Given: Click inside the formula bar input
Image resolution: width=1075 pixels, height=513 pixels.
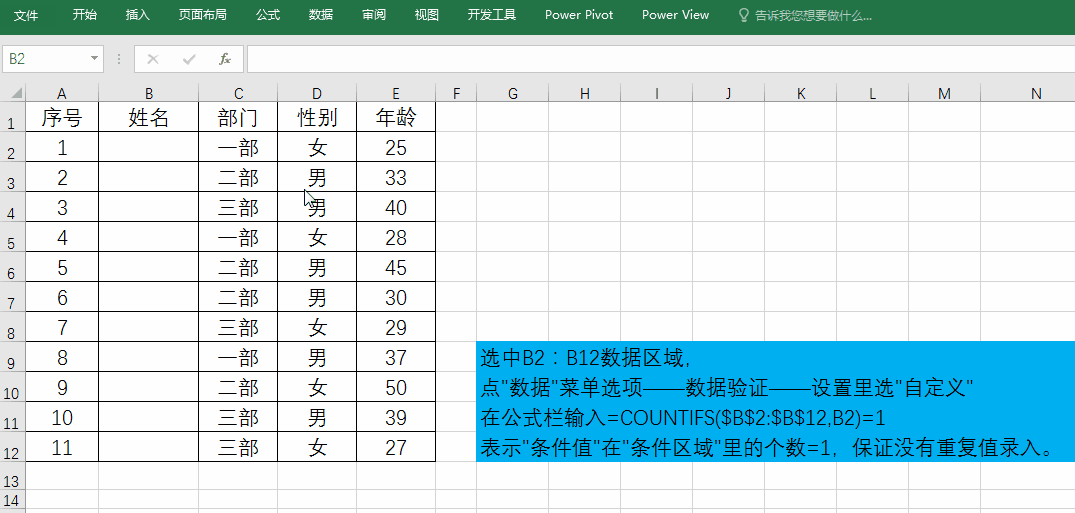Looking at the screenshot, I should point(660,59).
